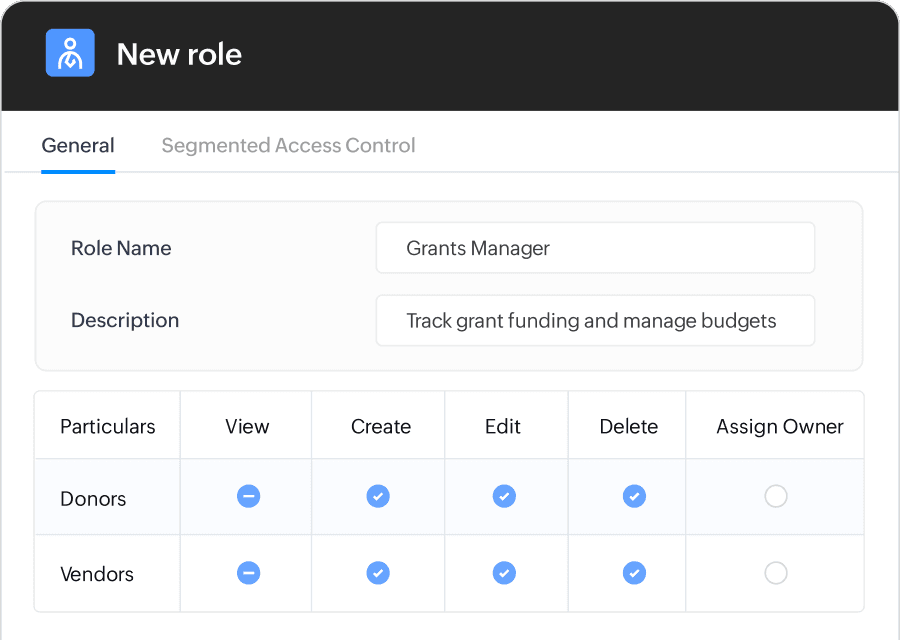Uncheck Edit permission for Donors
Screen dimensions: 900x640
[x=504, y=496]
